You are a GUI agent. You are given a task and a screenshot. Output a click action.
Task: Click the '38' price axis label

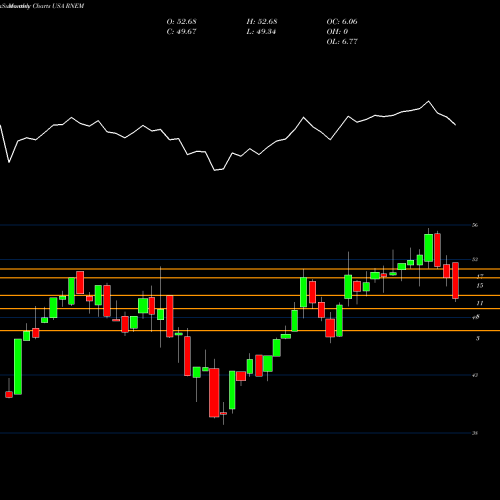(x=475, y=433)
